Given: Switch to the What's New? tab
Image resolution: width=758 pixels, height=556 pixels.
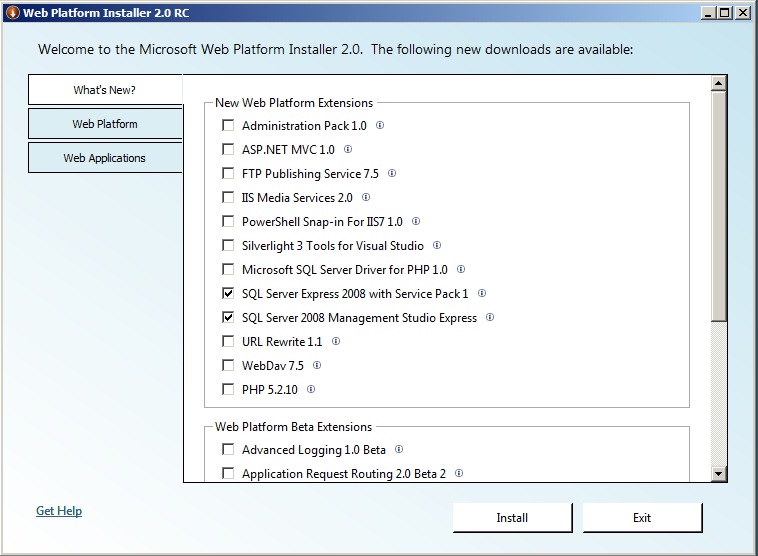Looking at the screenshot, I should tap(105, 90).
